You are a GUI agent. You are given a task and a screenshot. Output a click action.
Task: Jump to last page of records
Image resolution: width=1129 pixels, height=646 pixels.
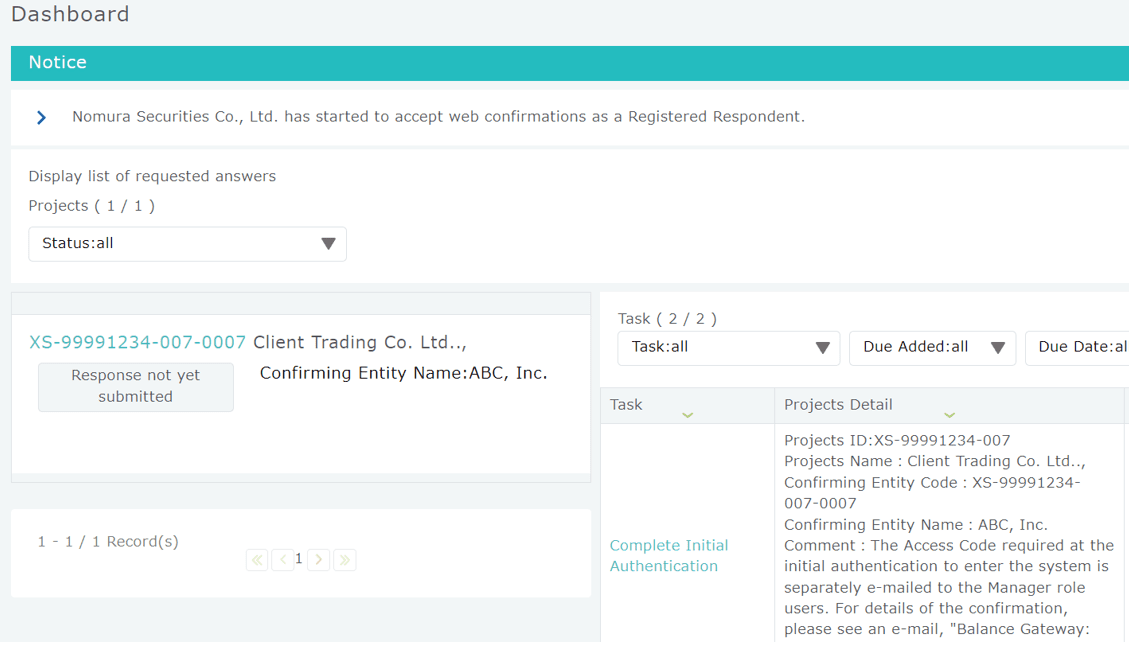coord(345,560)
